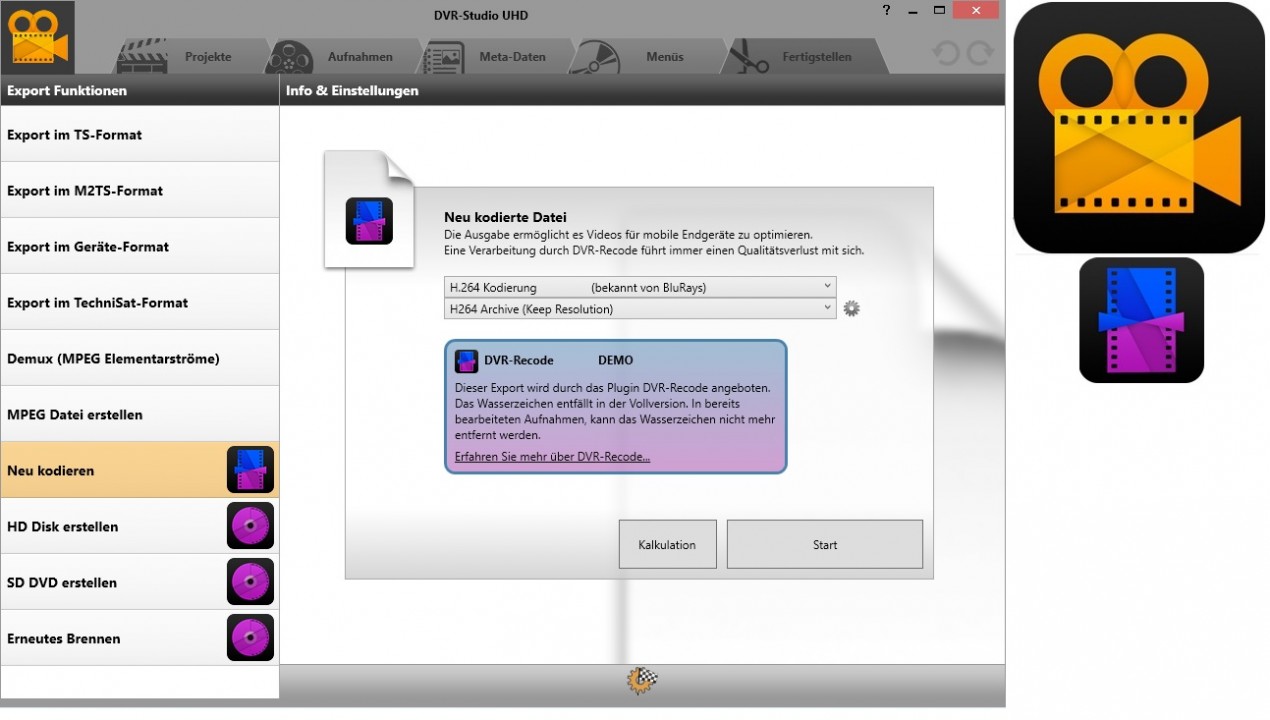Screen dimensions: 1270x720
Task: Click the gear-and-flag icon in bottom status bar
Action: 641,681
